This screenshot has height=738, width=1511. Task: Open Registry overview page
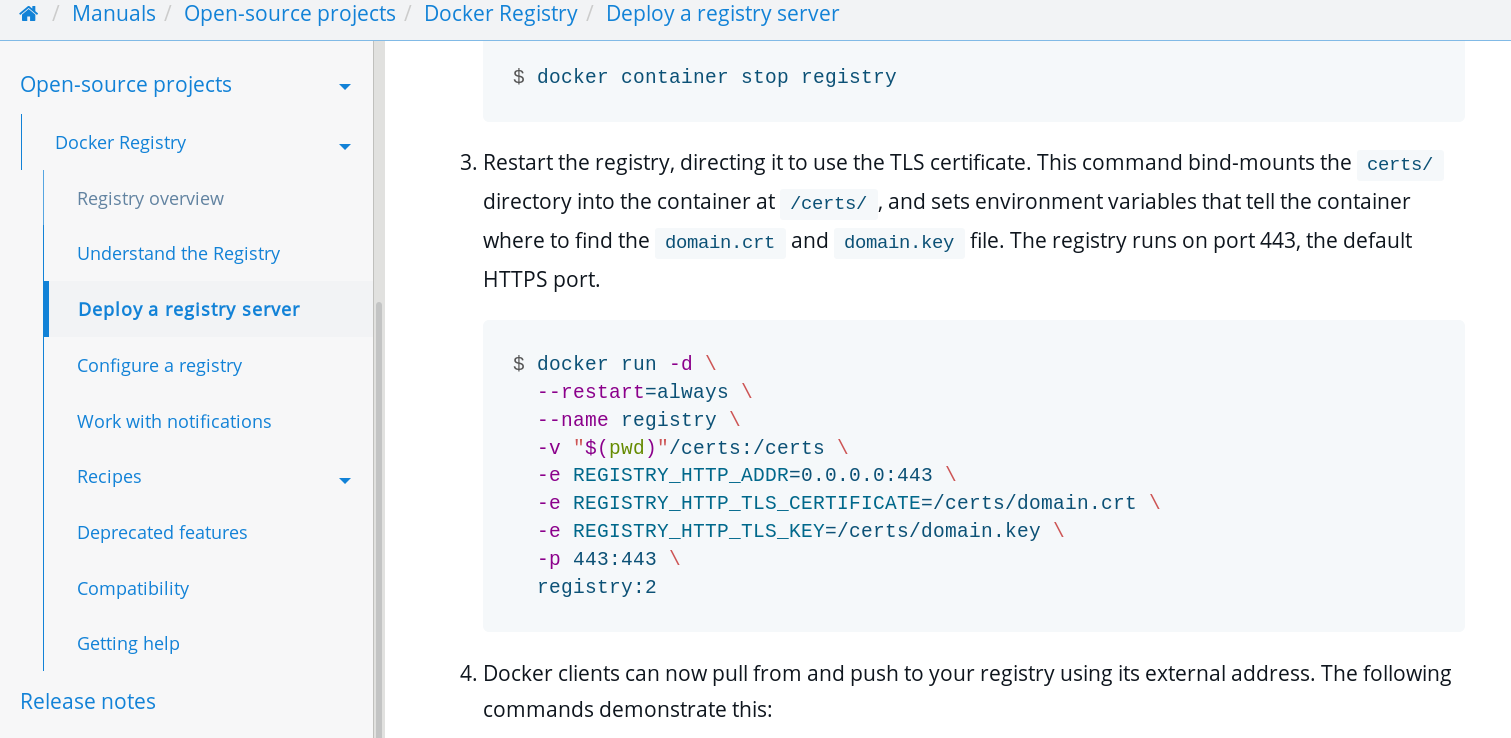(150, 199)
